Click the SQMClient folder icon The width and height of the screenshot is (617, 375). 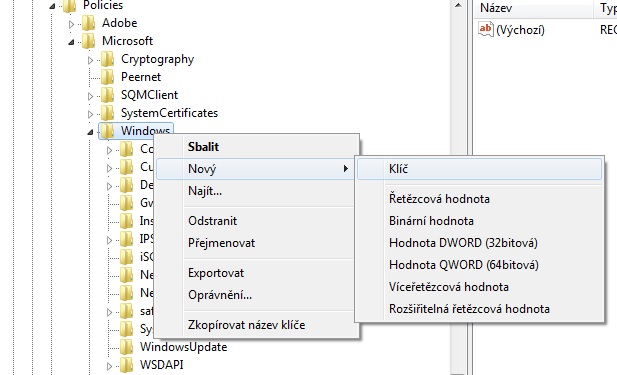pos(107,95)
